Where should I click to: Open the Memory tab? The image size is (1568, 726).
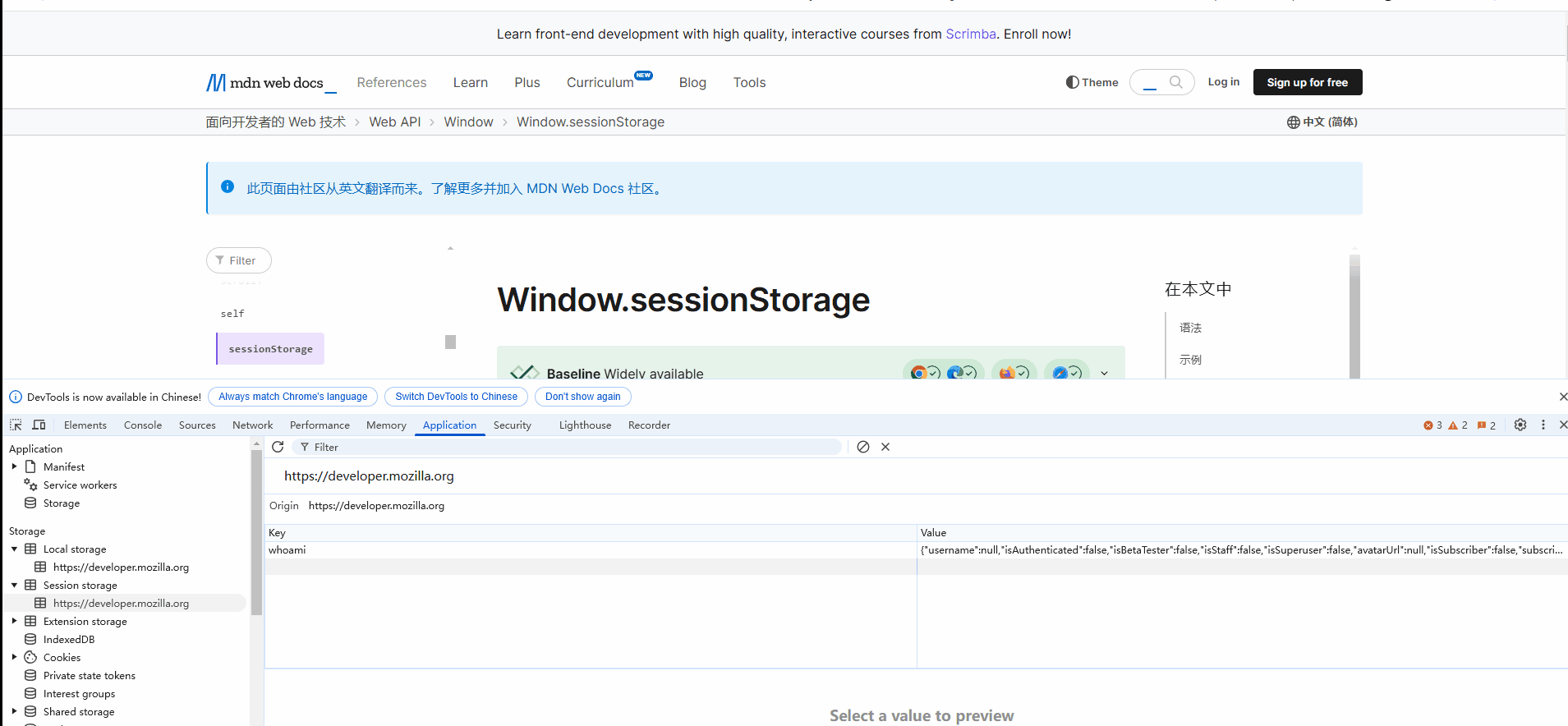(x=386, y=425)
